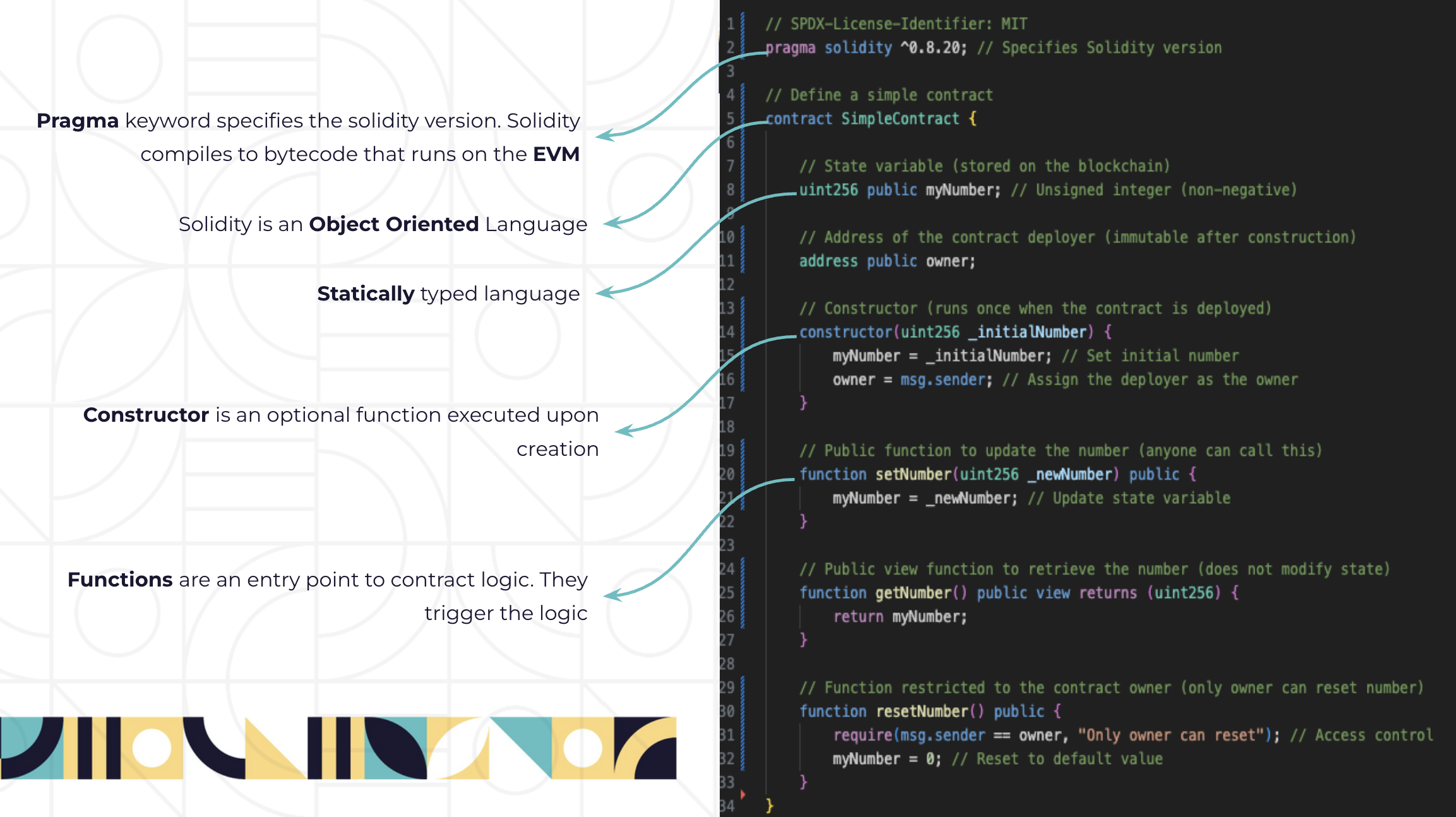Viewport: 1456px width, 817px height.
Task: Click the bold 'Object Oriented' phrase
Action: tap(394, 224)
